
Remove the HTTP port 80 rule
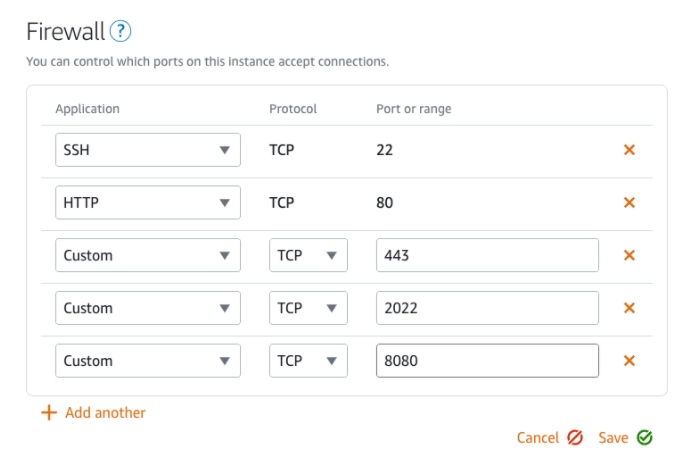point(629,203)
